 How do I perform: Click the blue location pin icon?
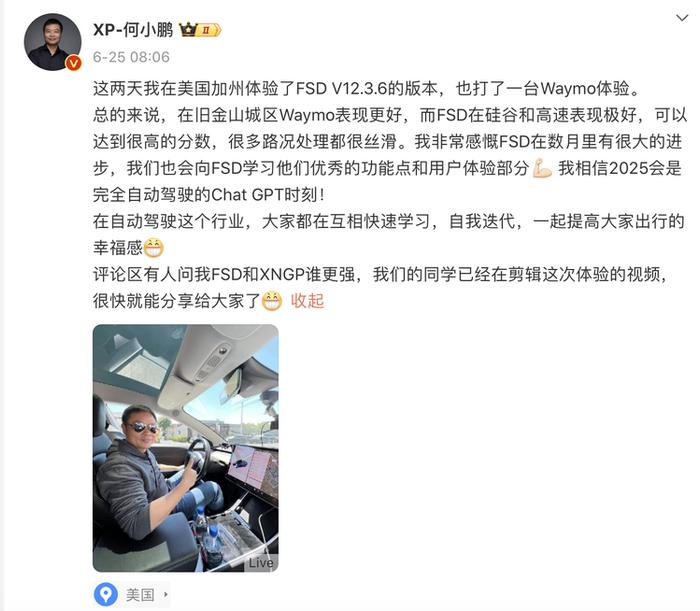(106, 594)
